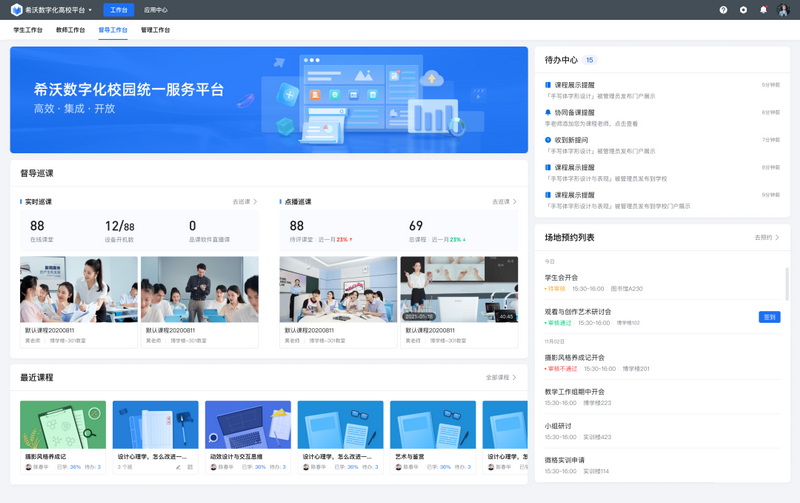The width and height of the screenshot is (800, 503).
Task: Open the notifications bell in the header
Action: (763, 10)
